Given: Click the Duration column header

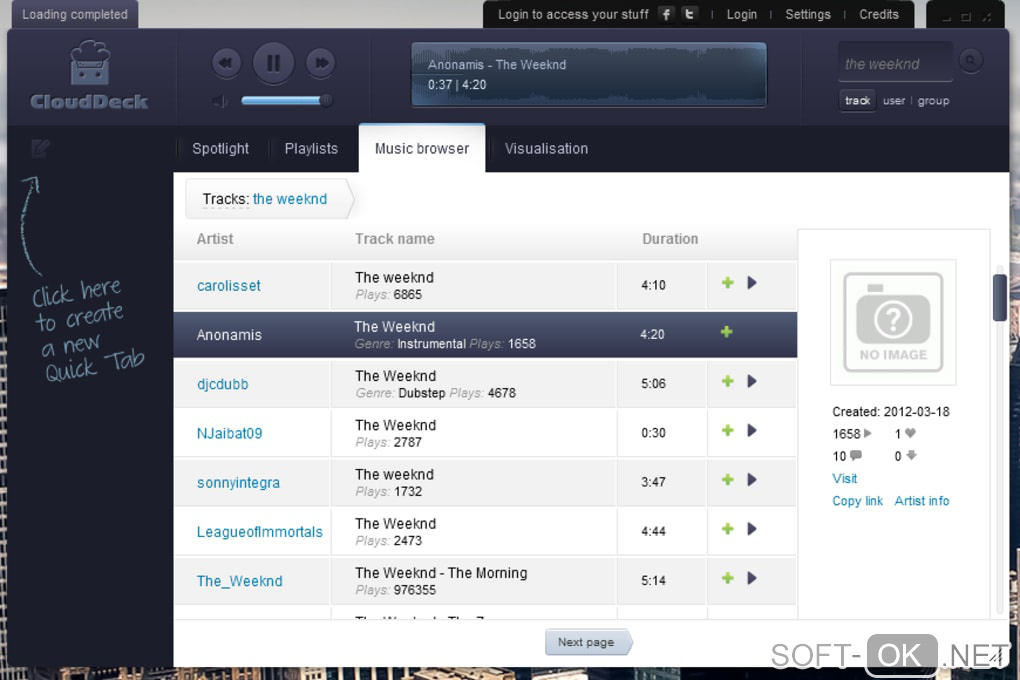Looking at the screenshot, I should pyautogui.click(x=670, y=239).
